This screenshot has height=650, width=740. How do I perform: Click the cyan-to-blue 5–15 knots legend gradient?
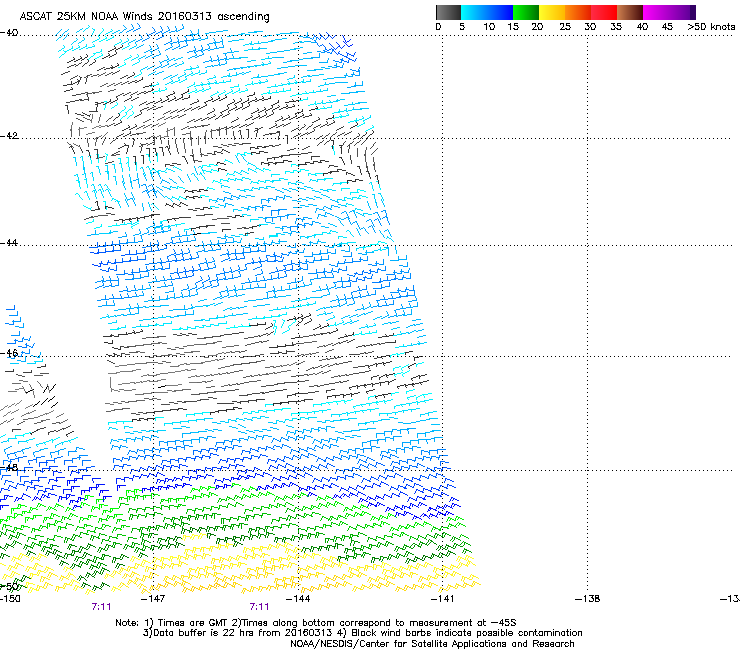click(487, 12)
